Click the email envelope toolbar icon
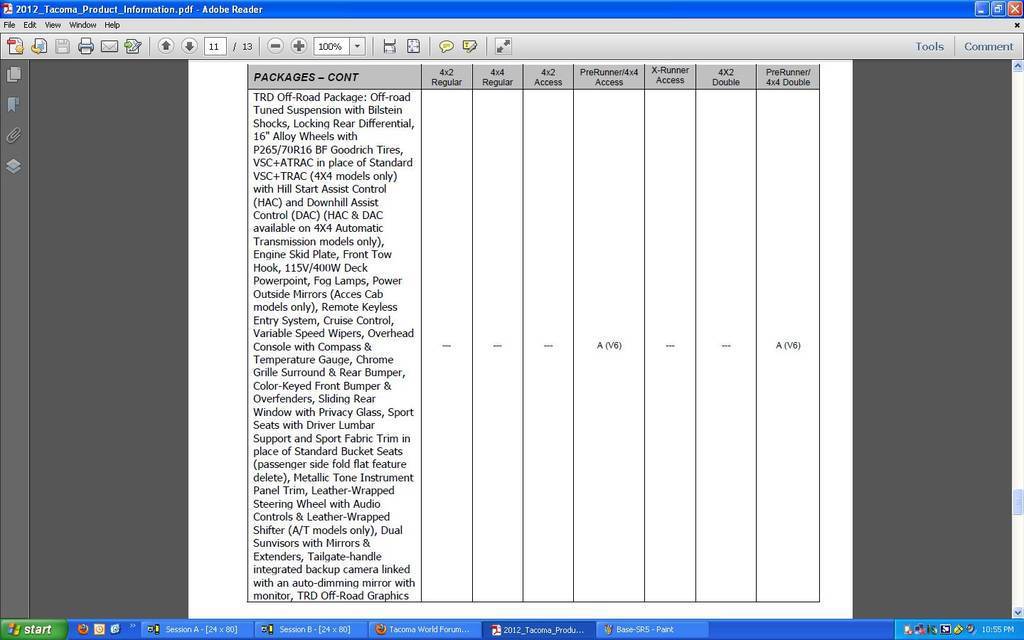Image resolution: width=1024 pixels, height=640 pixels. click(x=109, y=46)
